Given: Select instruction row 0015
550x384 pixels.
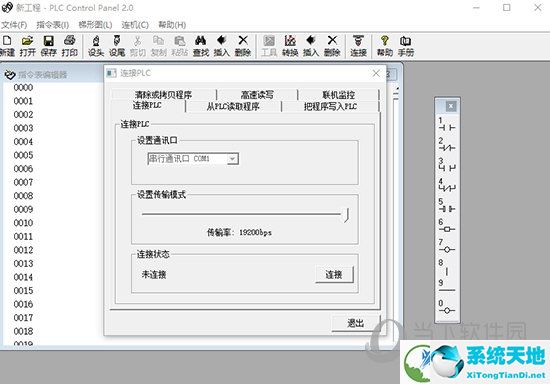Looking at the screenshot, I should coord(23,291).
